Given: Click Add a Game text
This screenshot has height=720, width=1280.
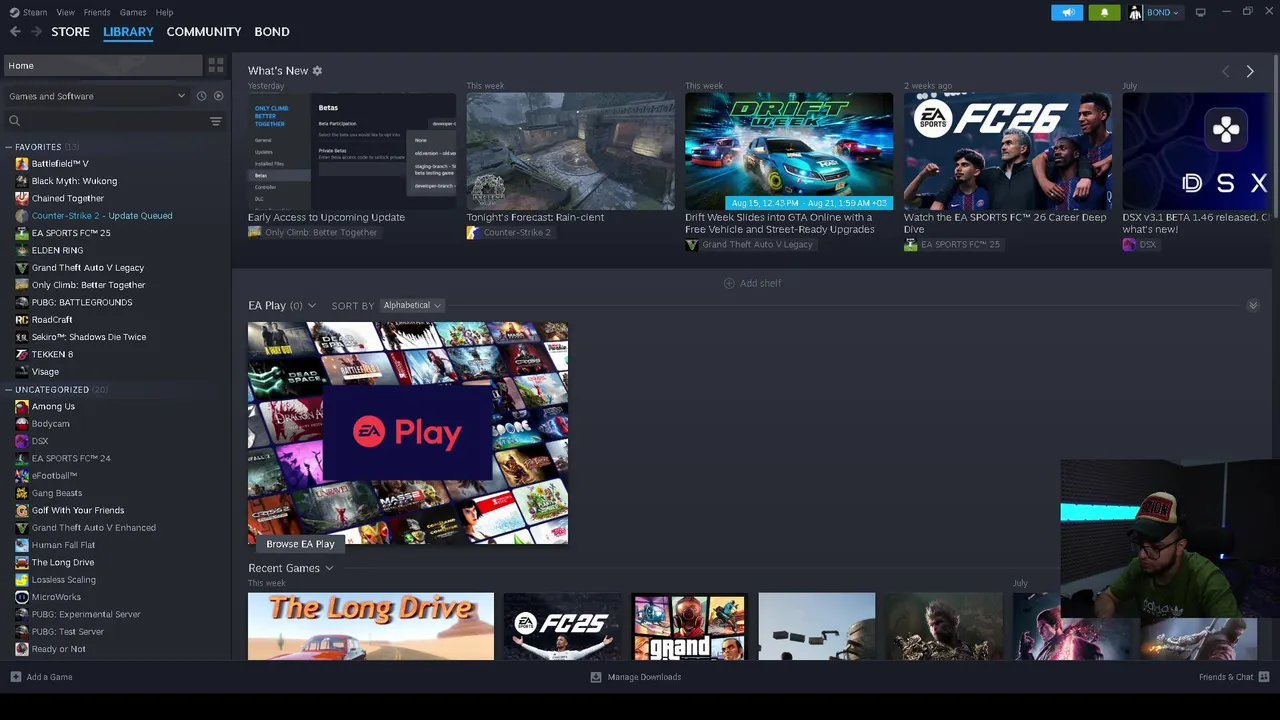Looking at the screenshot, I should pyautogui.click(x=49, y=677).
